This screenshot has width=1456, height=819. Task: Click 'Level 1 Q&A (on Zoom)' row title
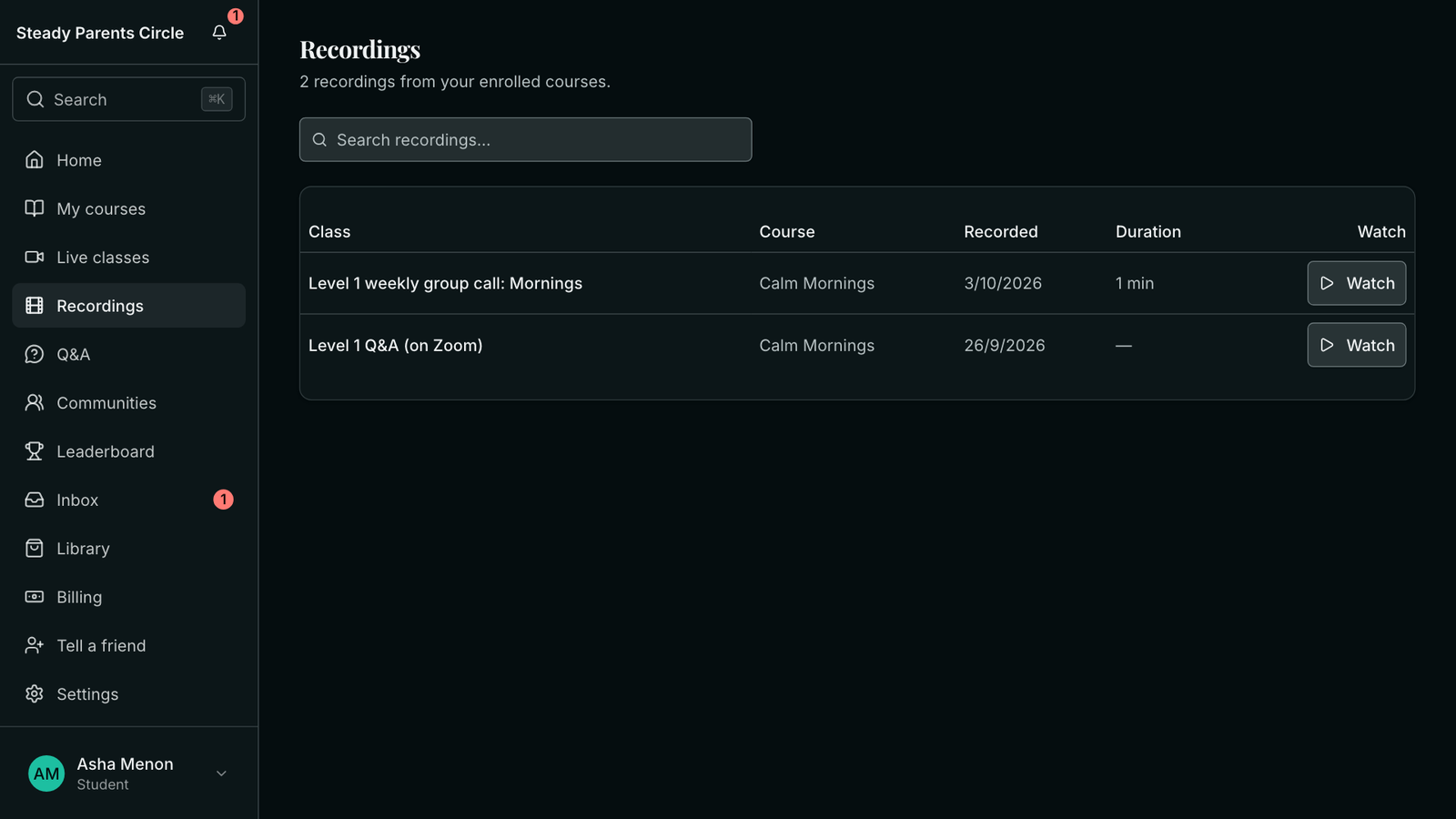[x=396, y=345]
